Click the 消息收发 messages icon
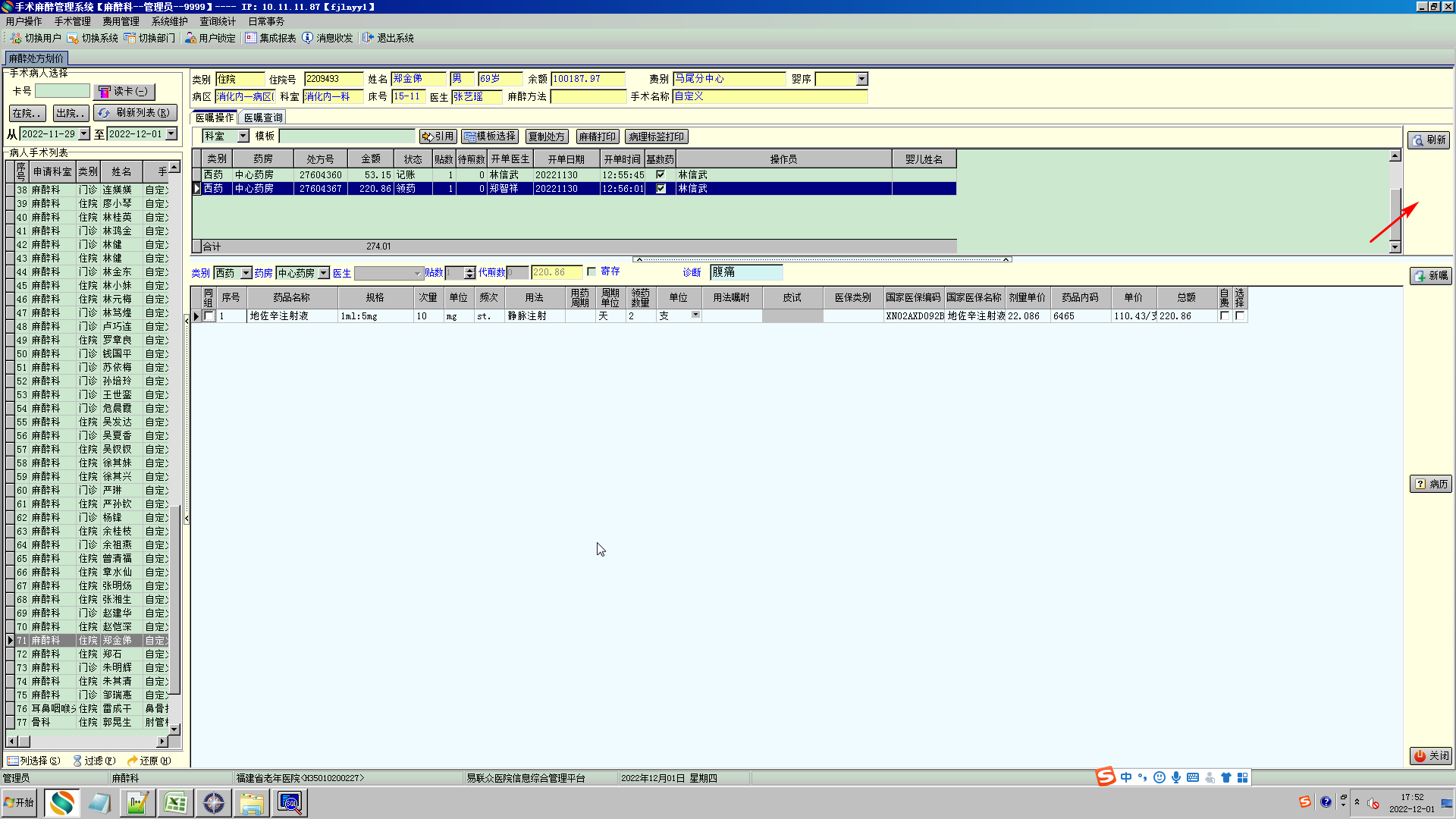Viewport: 1456px width, 819px height. pyautogui.click(x=308, y=38)
